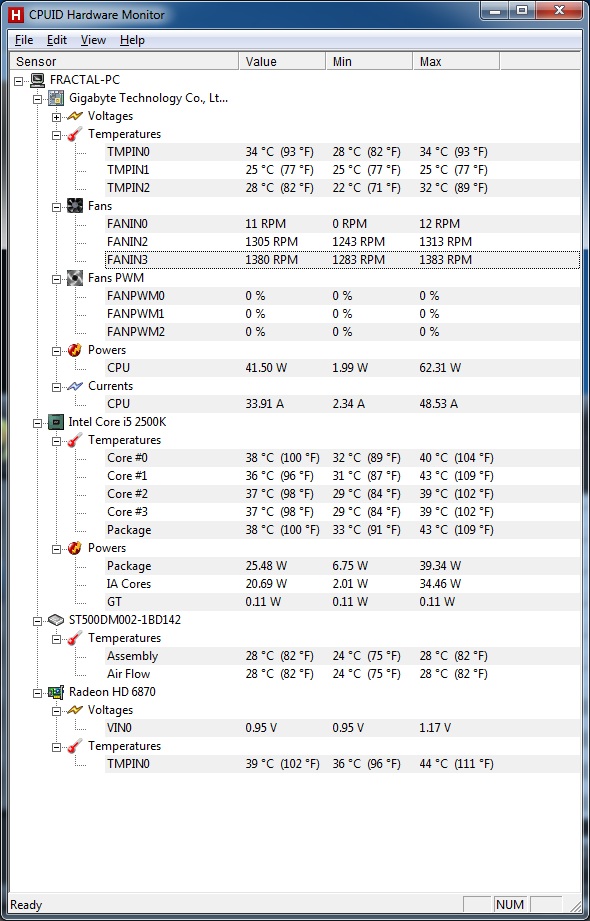The width and height of the screenshot is (590, 921).
Task: Click the Radeon HD 6870 graphics card icon
Action: click(x=56, y=692)
